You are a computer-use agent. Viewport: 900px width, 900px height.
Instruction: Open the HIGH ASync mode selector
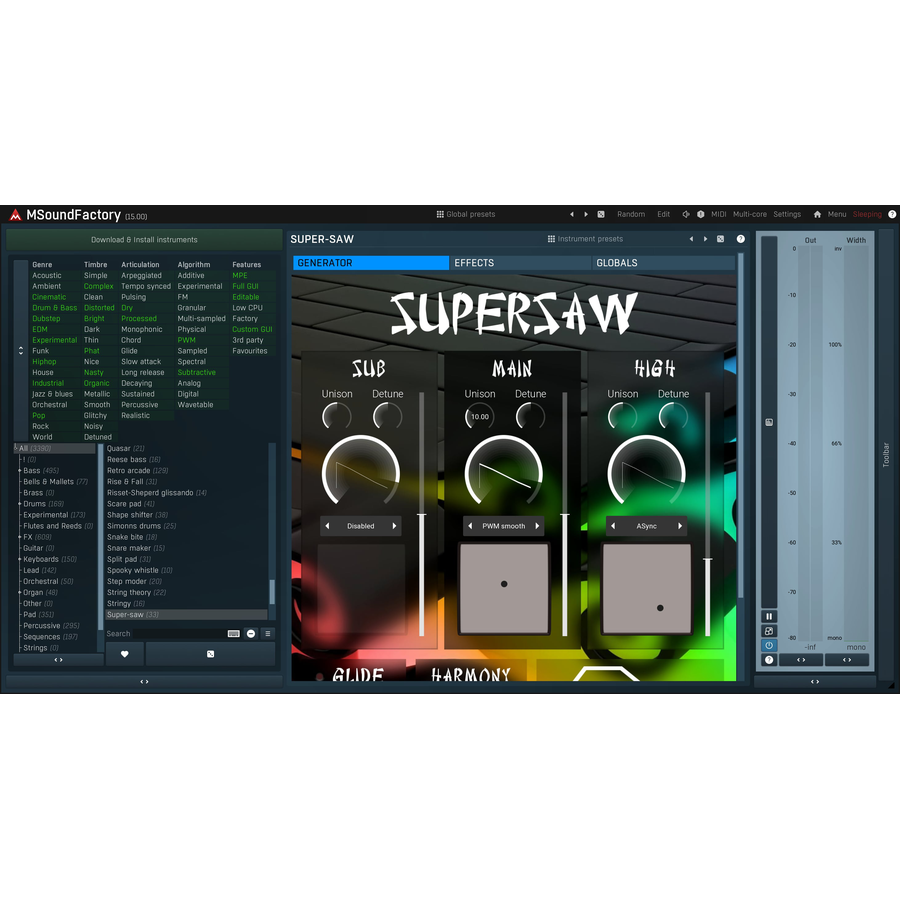[646, 526]
